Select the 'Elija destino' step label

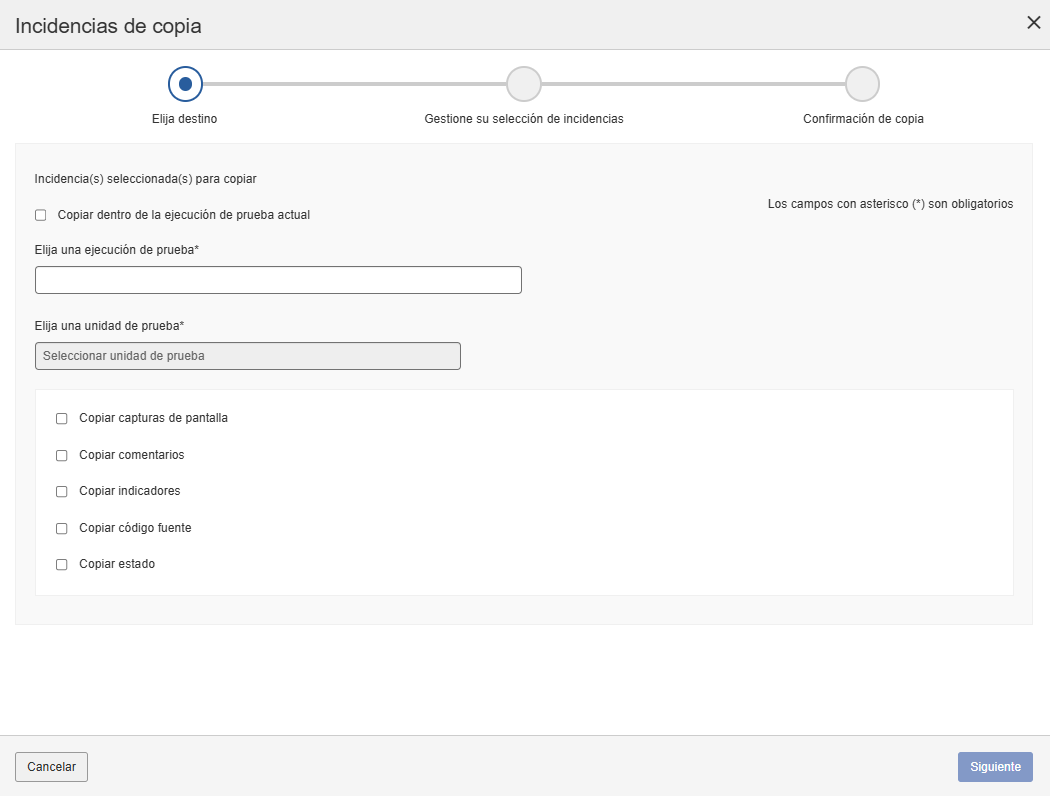pos(185,119)
